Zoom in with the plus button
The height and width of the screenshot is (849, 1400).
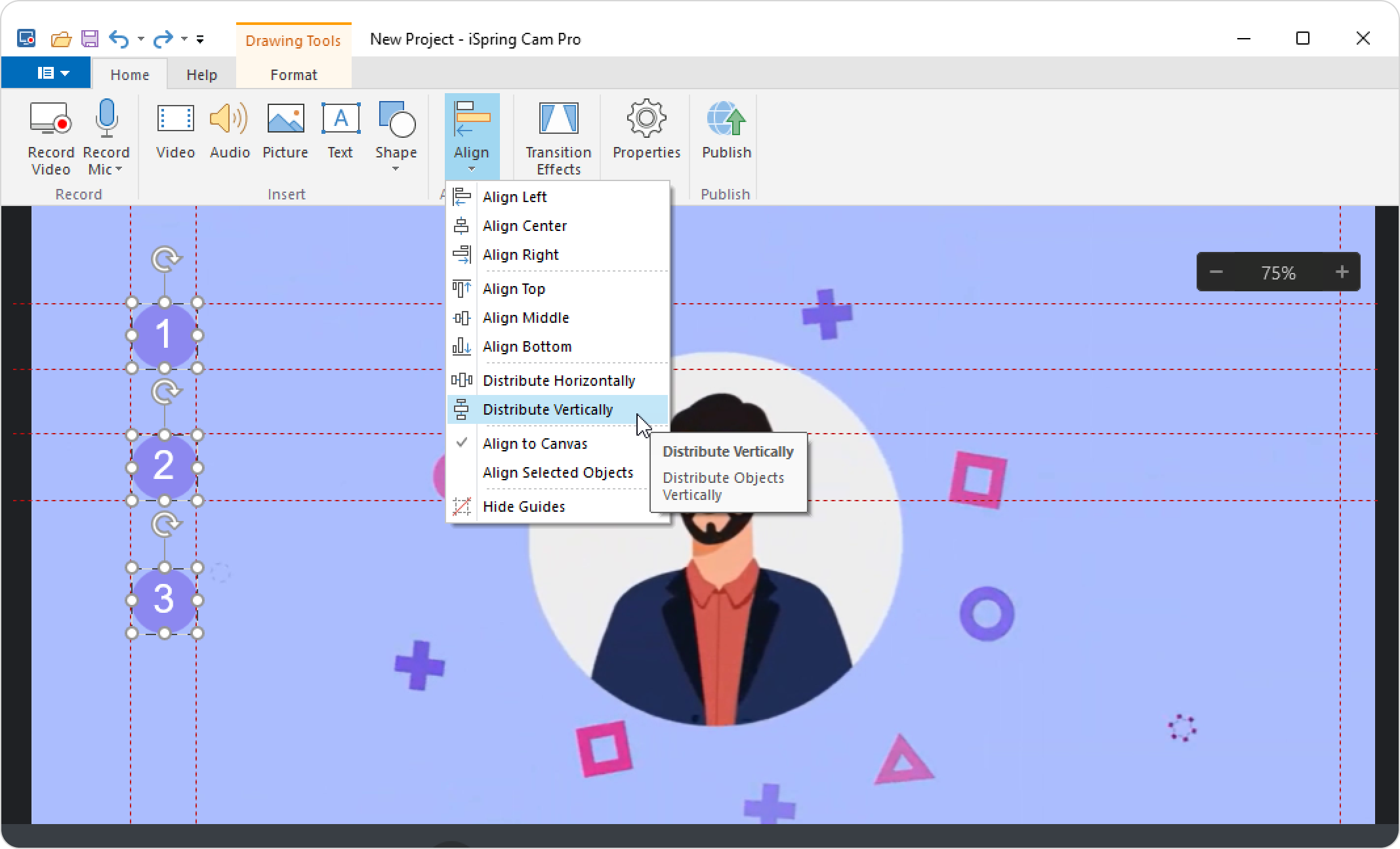(x=1342, y=272)
